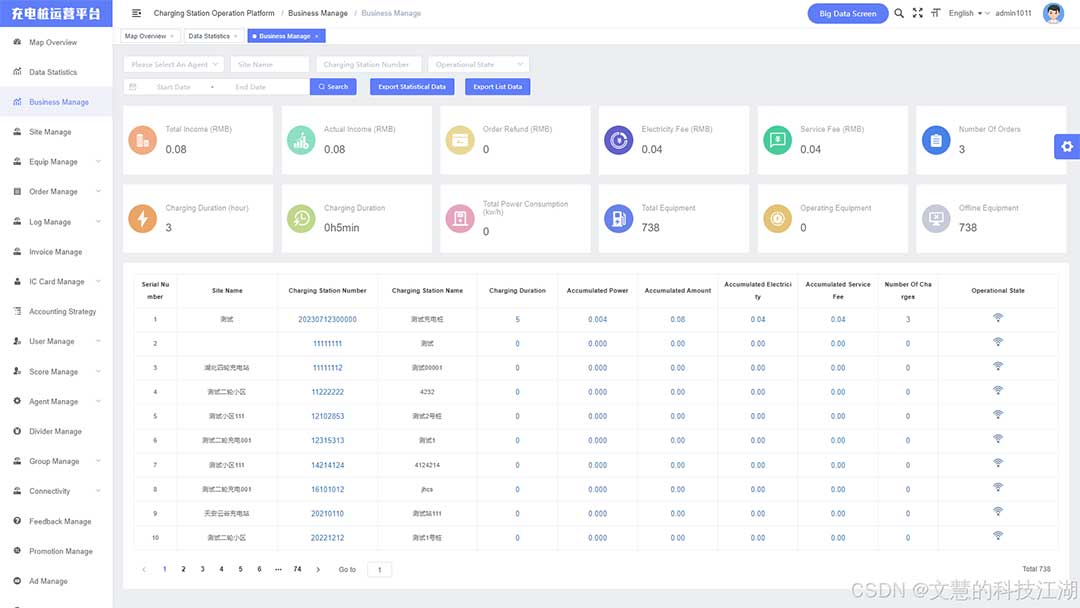This screenshot has height=608, width=1080.
Task: Expand Equip Manage in the sidebar
Action: (x=56, y=162)
